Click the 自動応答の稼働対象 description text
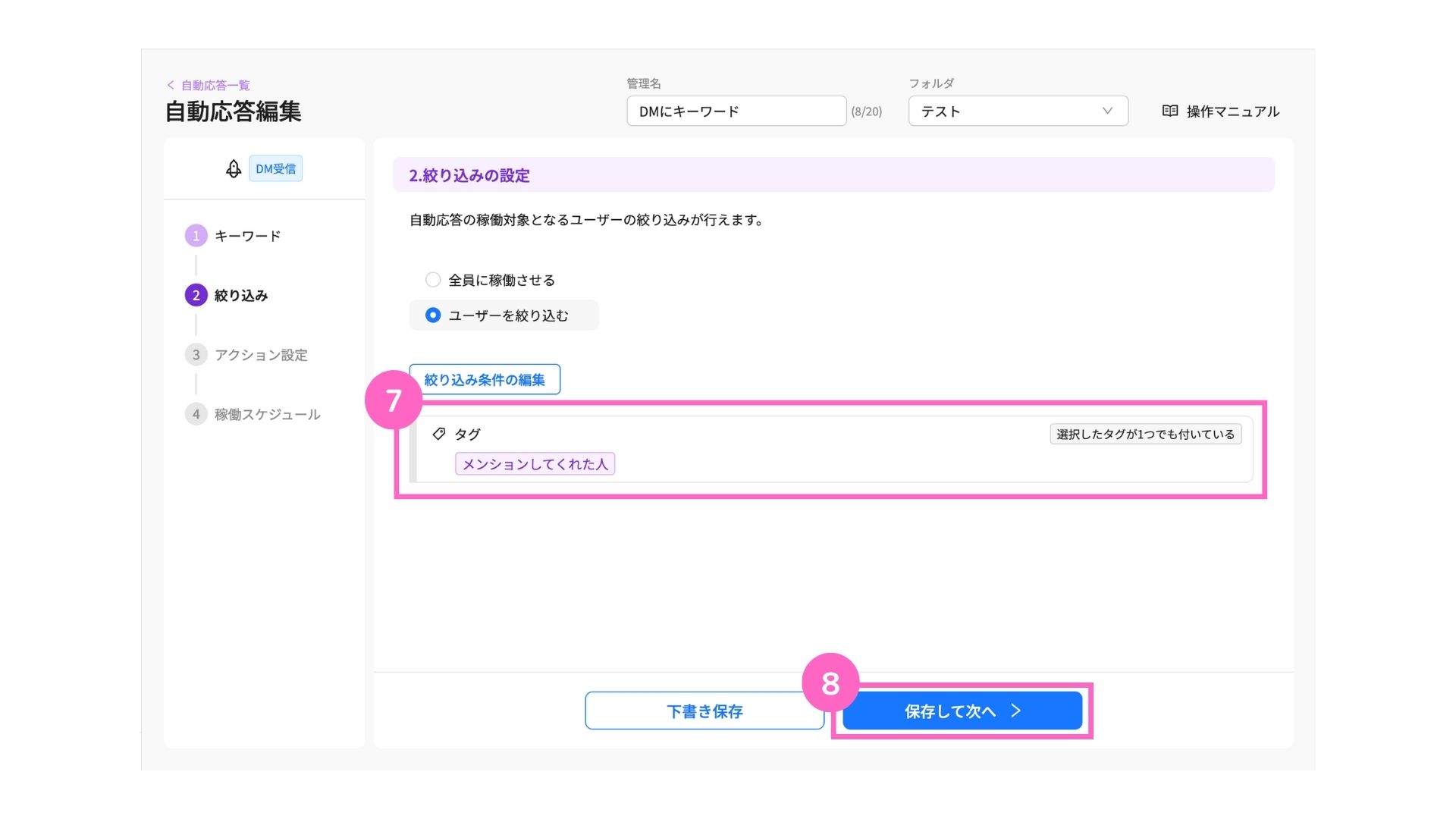The height and width of the screenshot is (819, 1456). (586, 220)
